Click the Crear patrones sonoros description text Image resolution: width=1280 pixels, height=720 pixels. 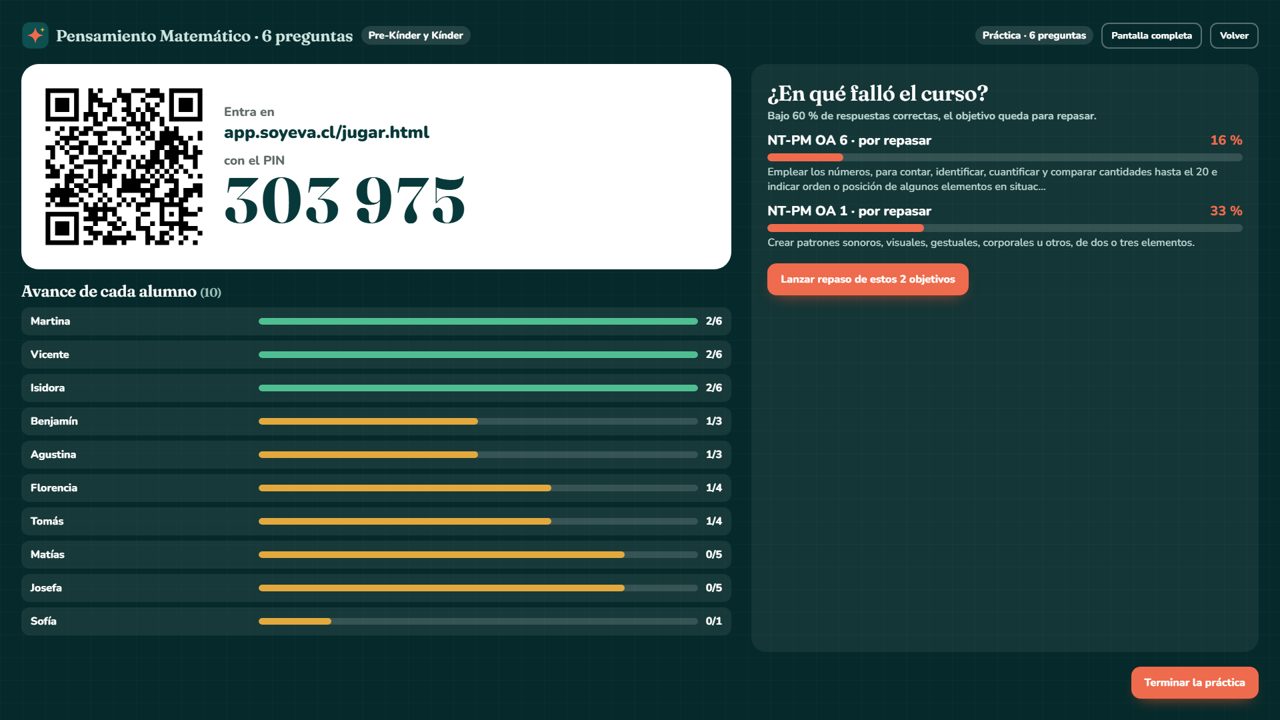coord(981,243)
